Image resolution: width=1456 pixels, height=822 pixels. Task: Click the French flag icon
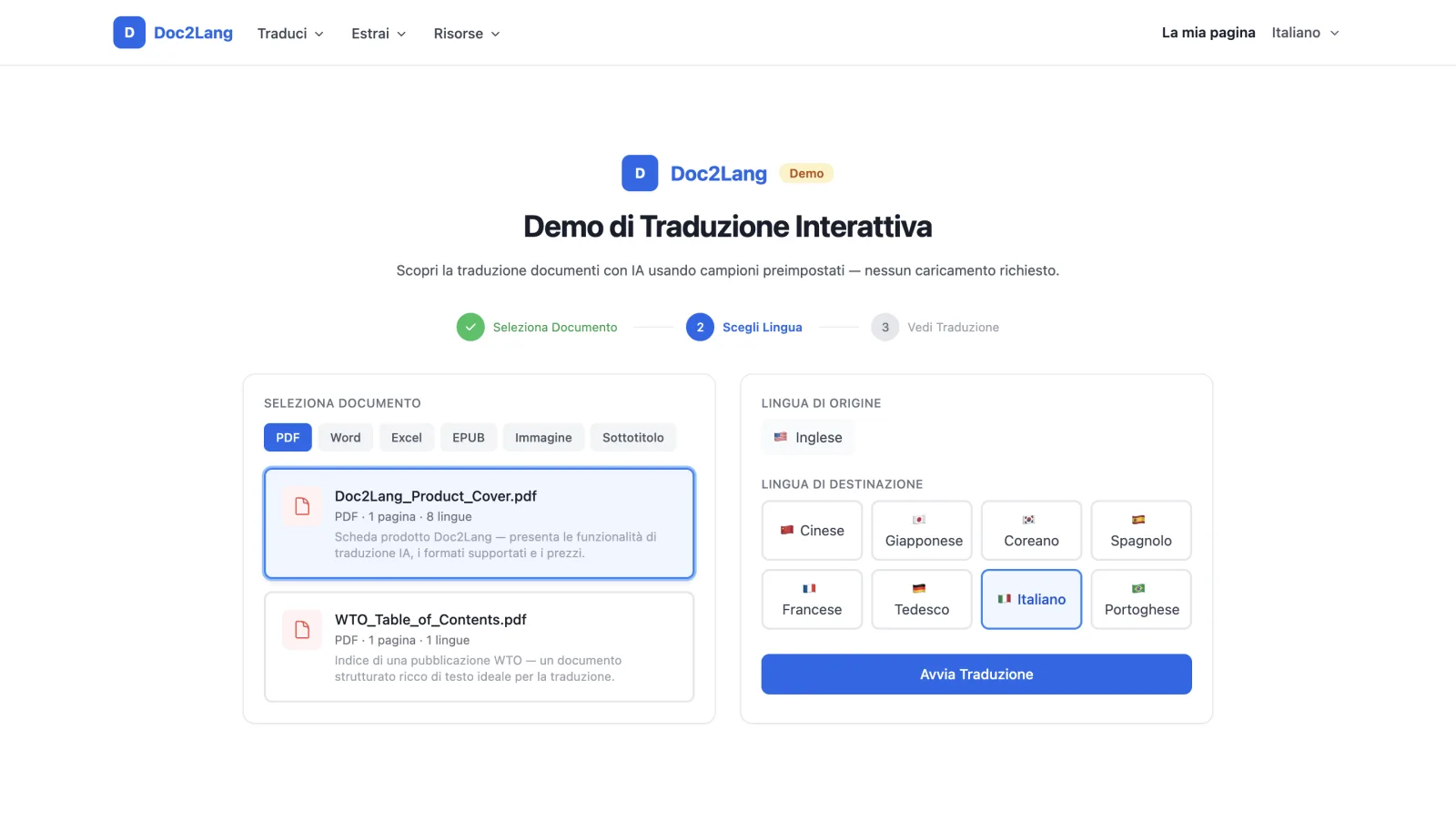(809, 588)
